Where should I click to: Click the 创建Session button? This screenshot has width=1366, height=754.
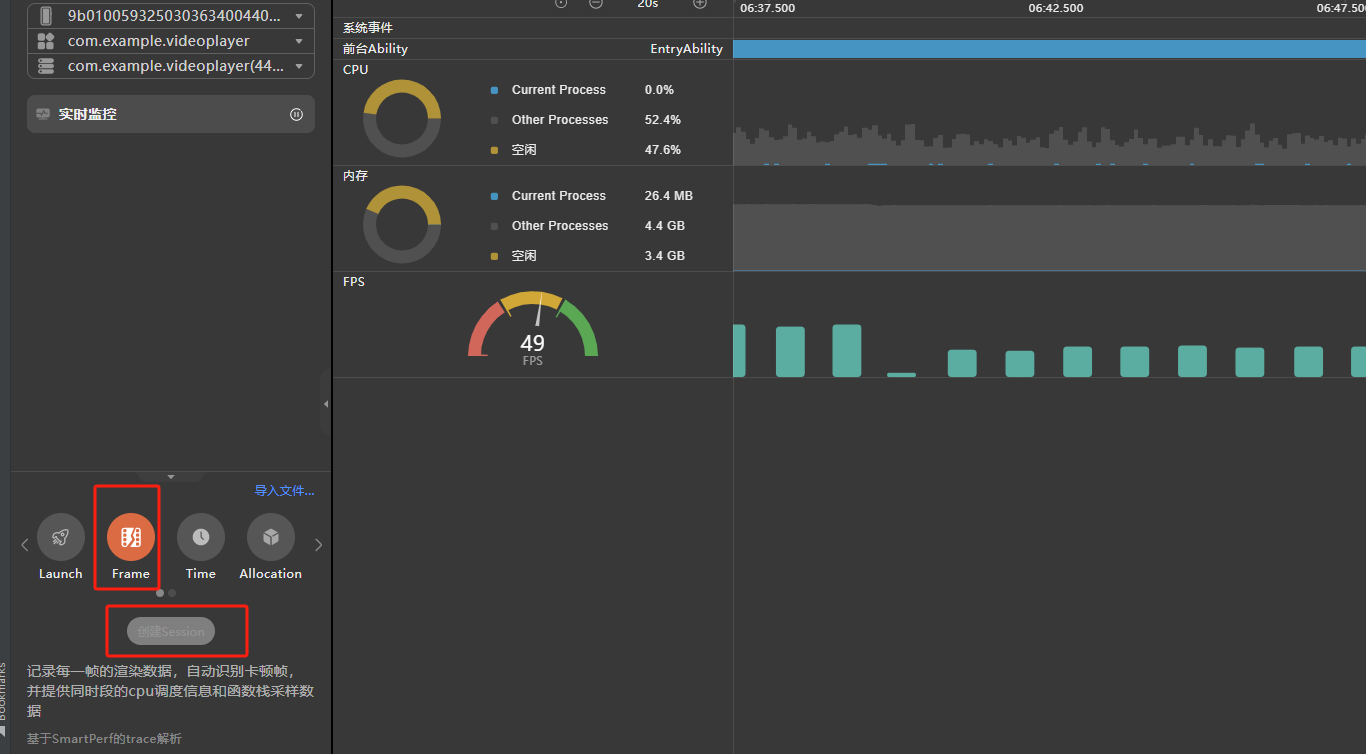[x=171, y=631]
